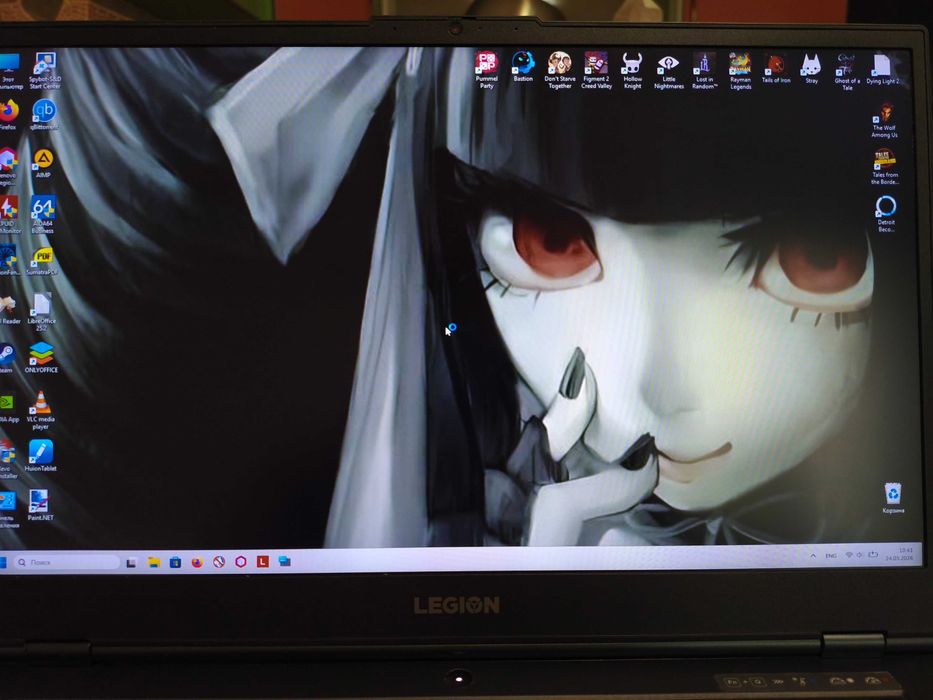The width and height of the screenshot is (933, 700).
Task: Open the clock and date in the taskbar
Action: 899,554
